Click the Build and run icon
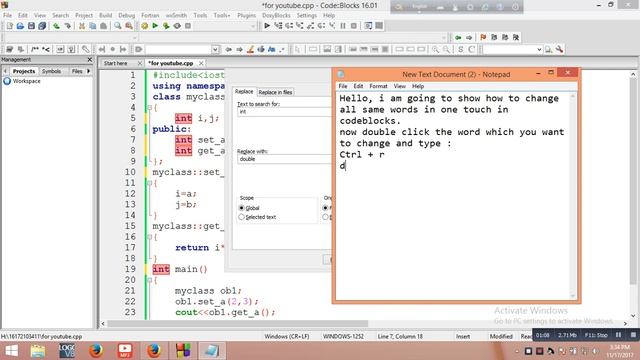Screen dimensions: 640x360 coord(166,26)
